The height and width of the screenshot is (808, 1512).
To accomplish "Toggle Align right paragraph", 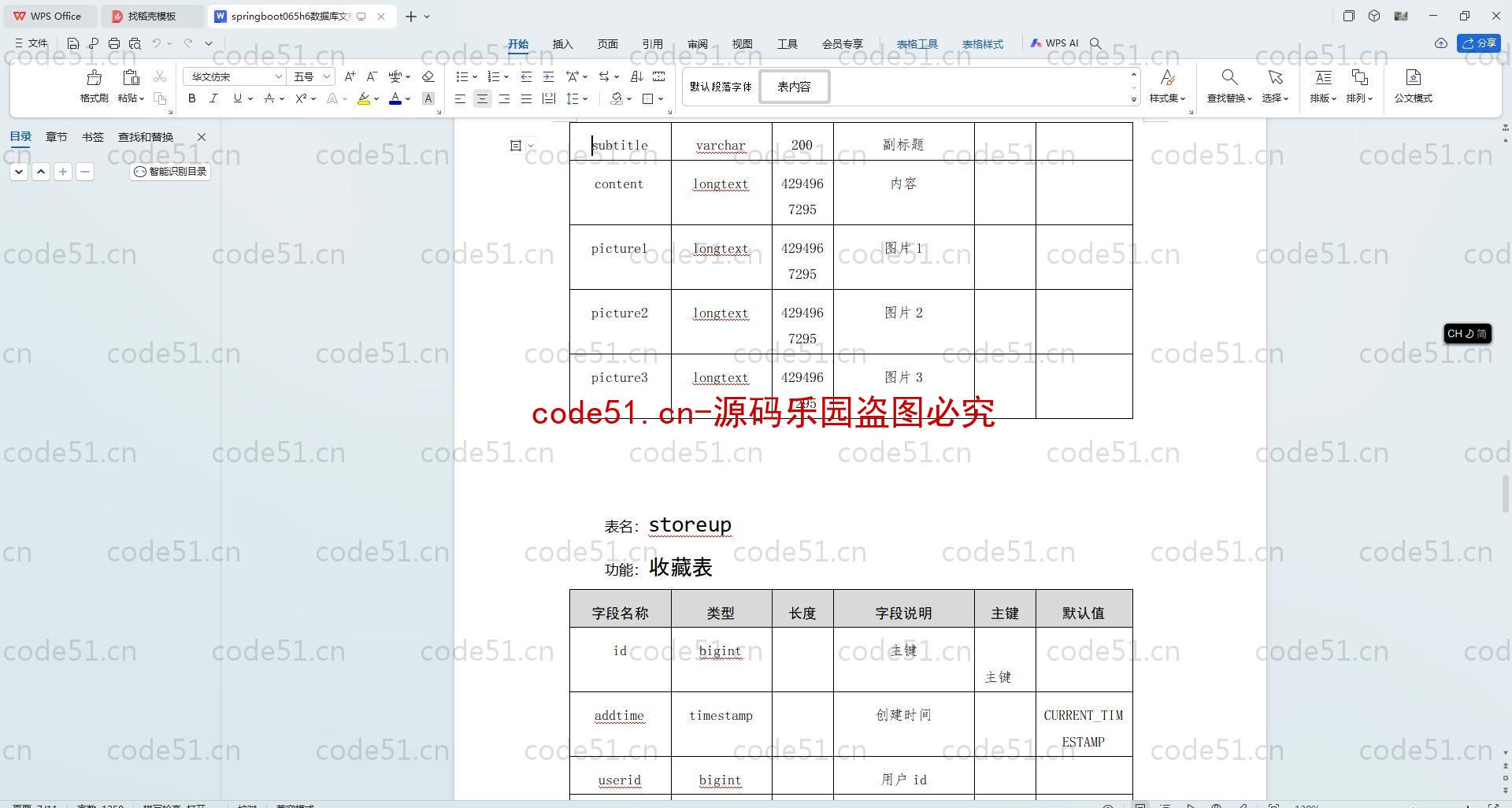I will coord(504,98).
